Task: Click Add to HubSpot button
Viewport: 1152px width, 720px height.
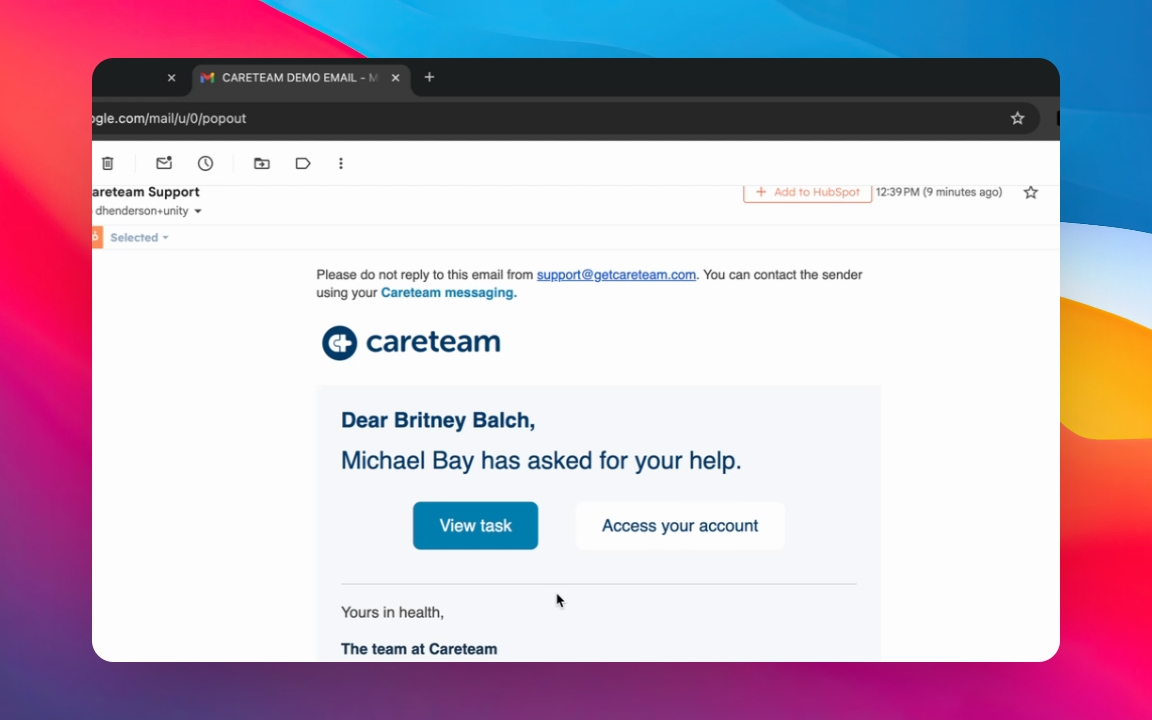Action: (807, 192)
